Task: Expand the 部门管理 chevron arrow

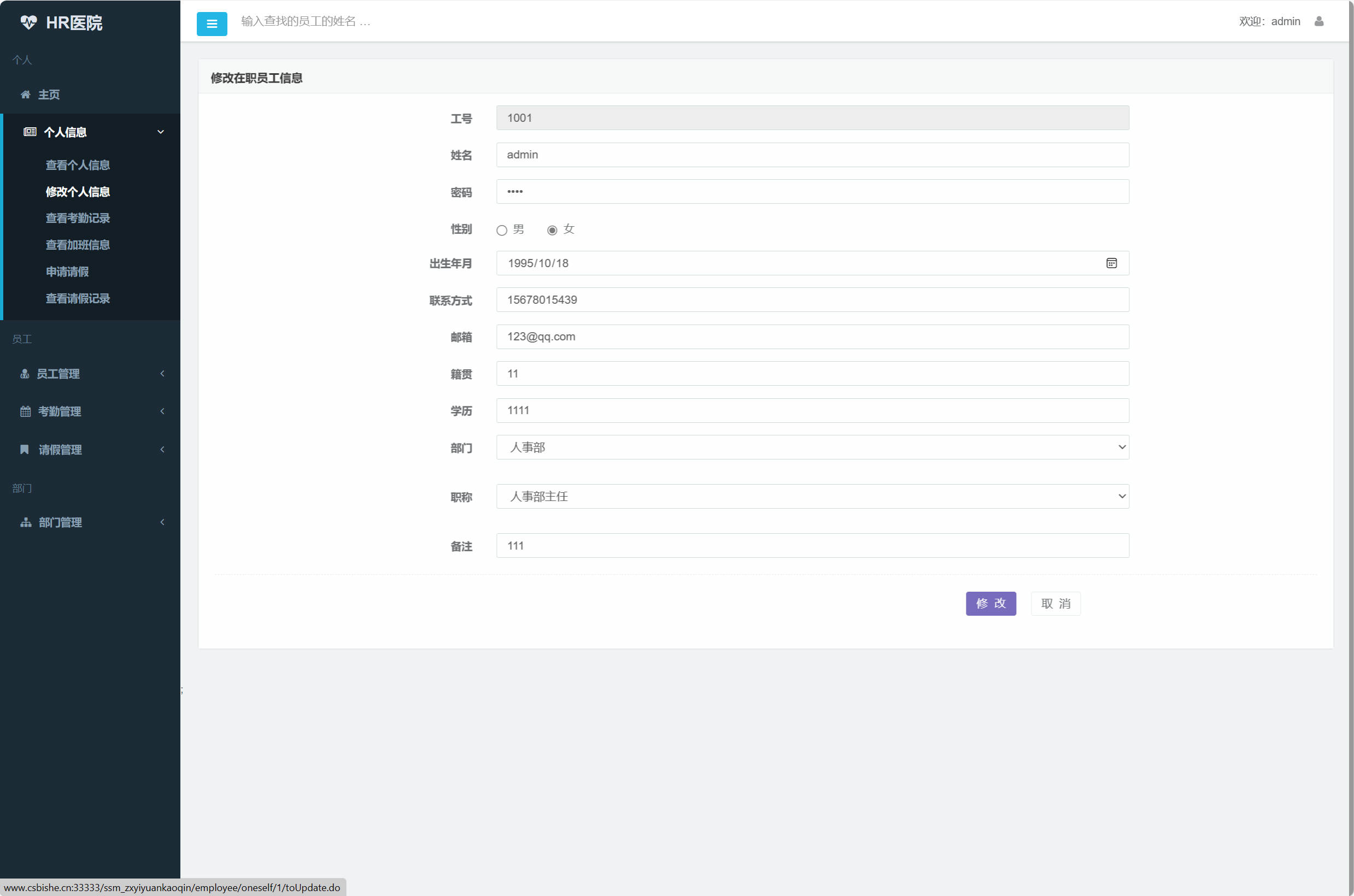Action: click(x=162, y=522)
